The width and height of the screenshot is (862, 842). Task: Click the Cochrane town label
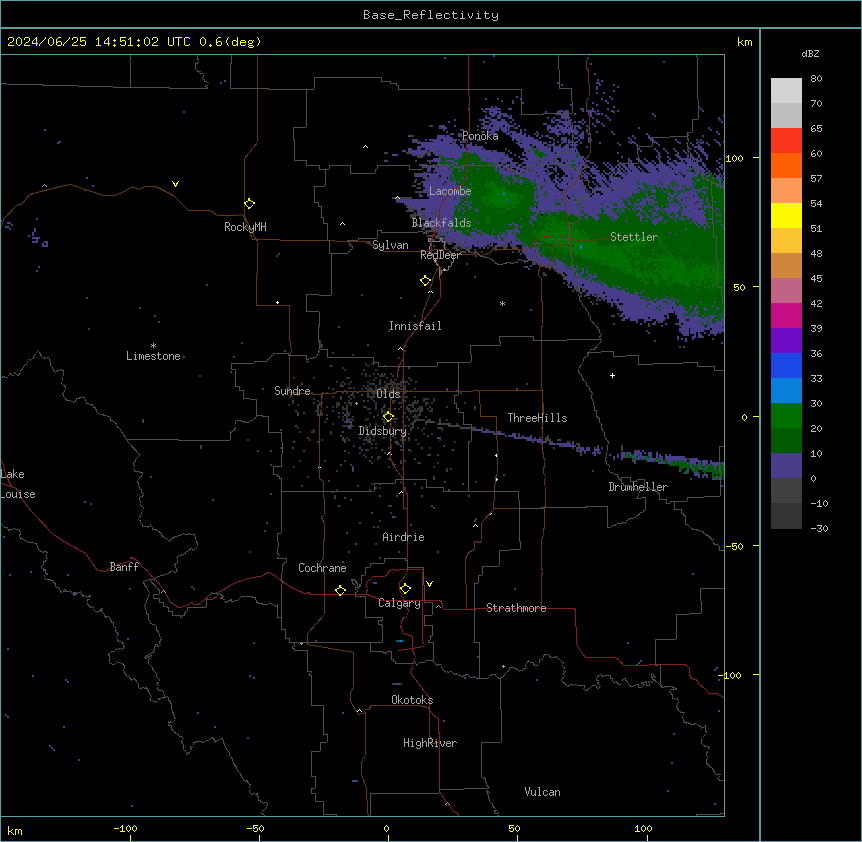(322, 568)
